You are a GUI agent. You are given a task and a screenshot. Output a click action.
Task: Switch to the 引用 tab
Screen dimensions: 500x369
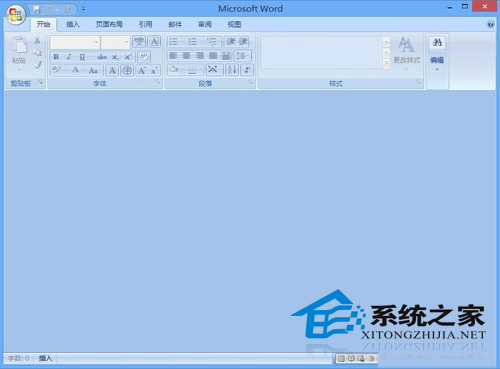[x=145, y=24]
